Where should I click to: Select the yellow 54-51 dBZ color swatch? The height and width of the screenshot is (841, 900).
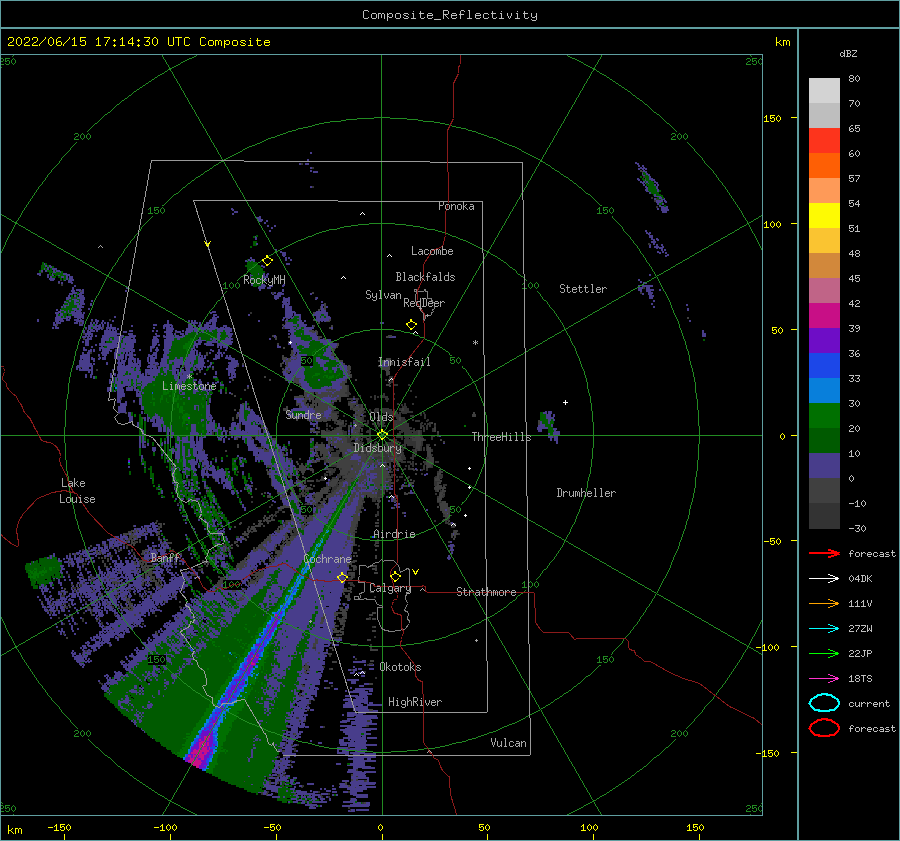click(x=824, y=216)
